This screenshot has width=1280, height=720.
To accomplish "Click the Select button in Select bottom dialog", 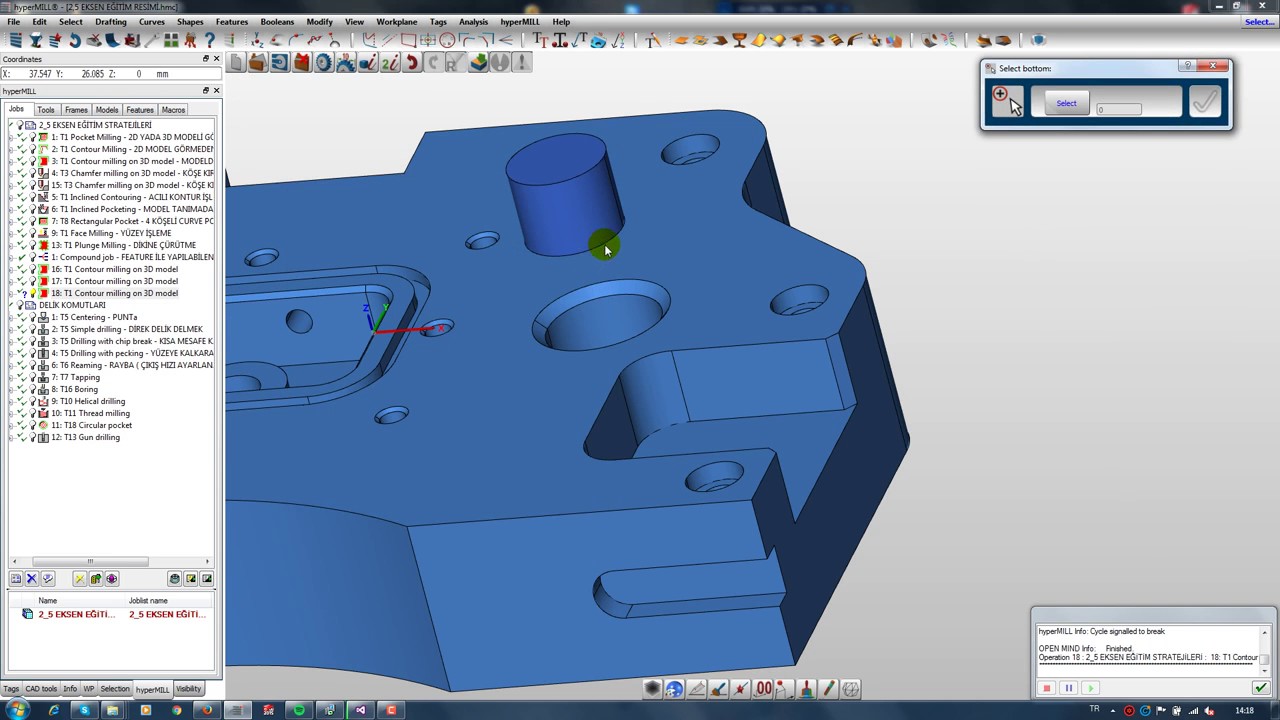I will point(1067,103).
